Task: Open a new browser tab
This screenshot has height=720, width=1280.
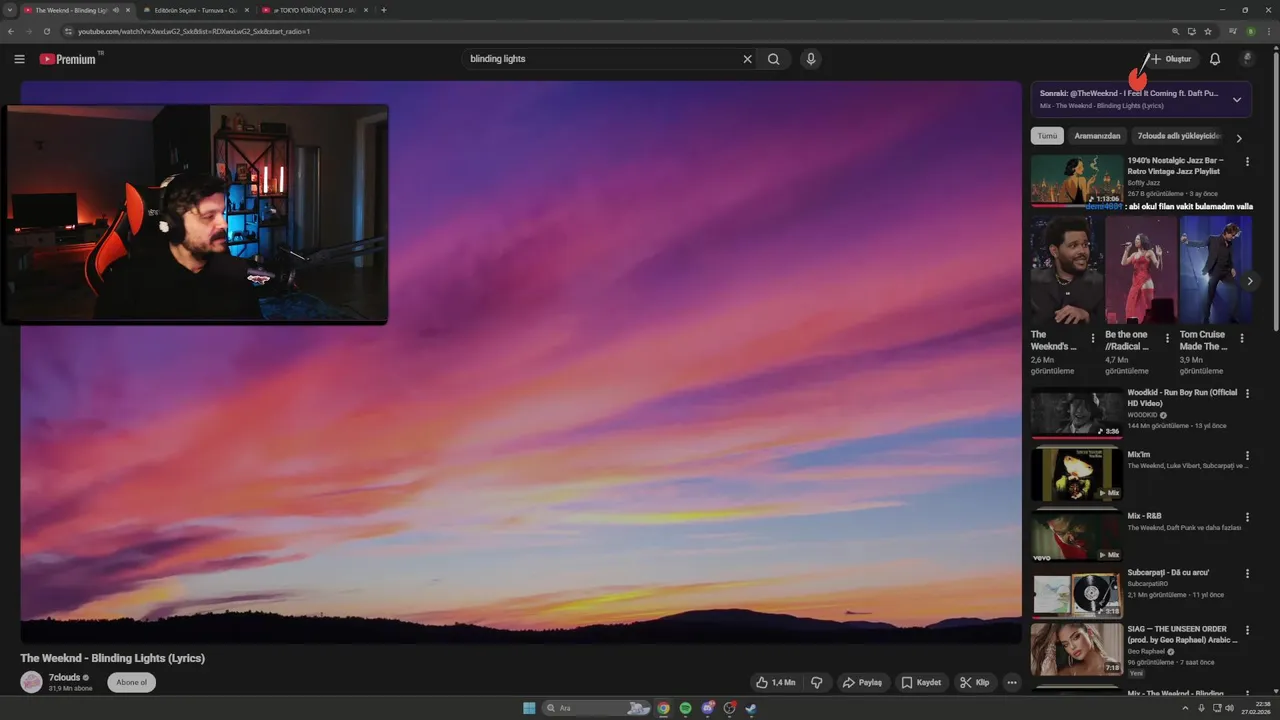Action: [x=384, y=10]
